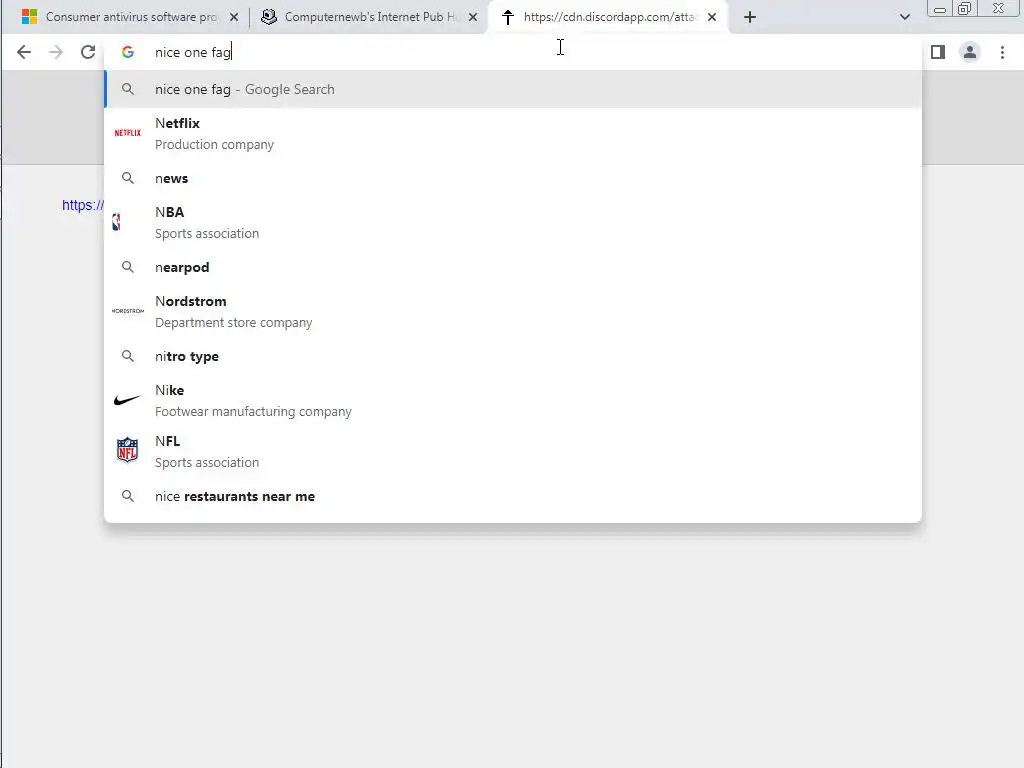This screenshot has width=1024, height=768.
Task: Close the browser window
Action: 999,9
